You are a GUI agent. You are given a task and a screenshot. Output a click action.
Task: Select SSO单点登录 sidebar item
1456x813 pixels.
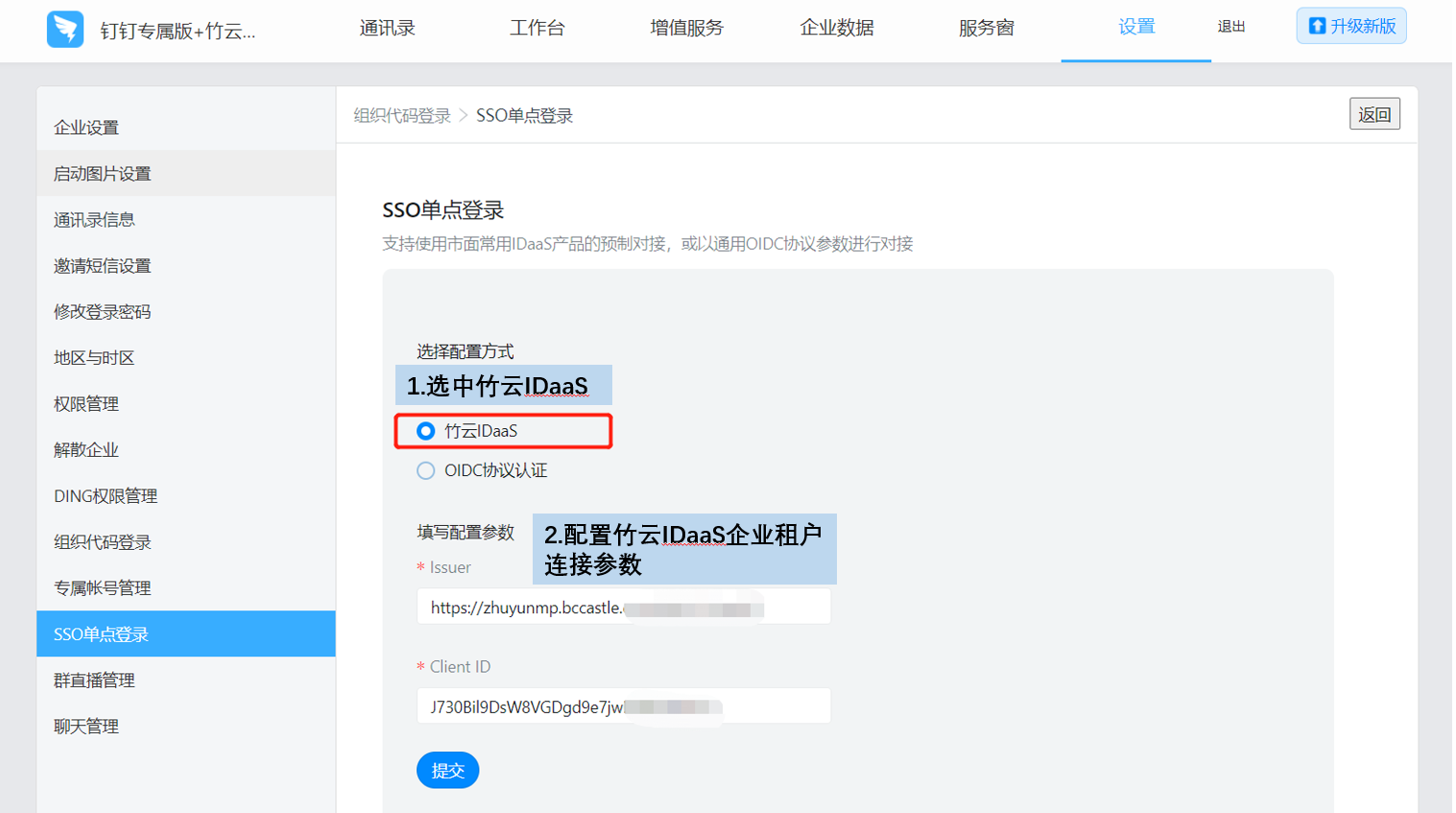(186, 634)
